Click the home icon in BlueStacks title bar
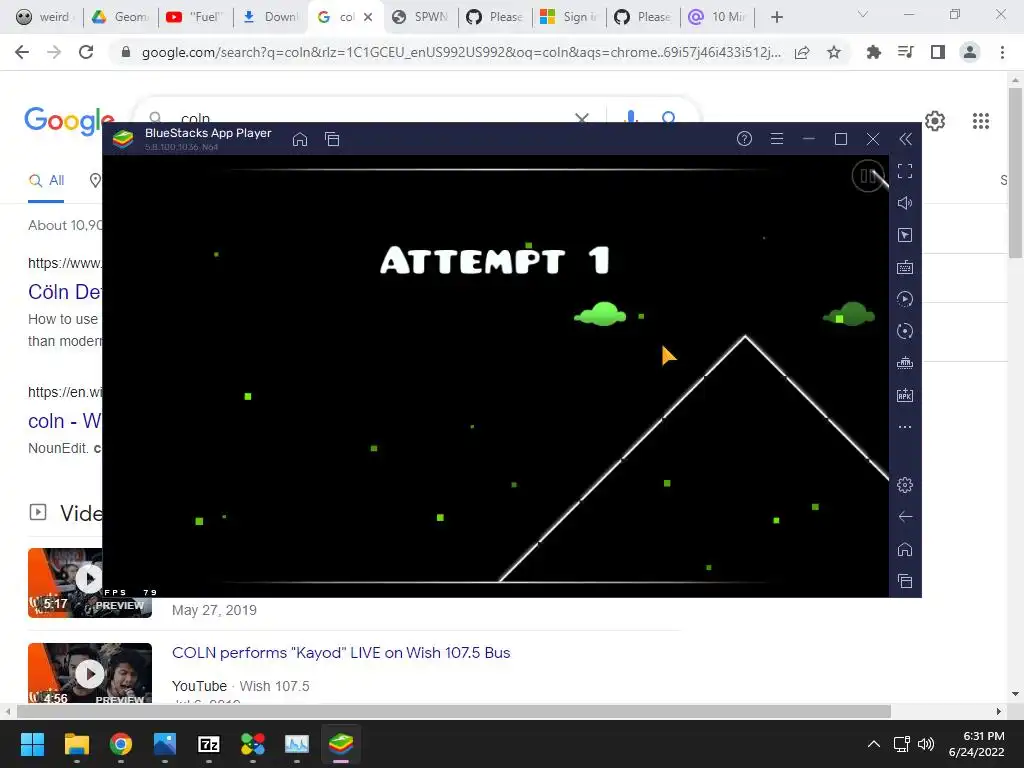 click(300, 139)
